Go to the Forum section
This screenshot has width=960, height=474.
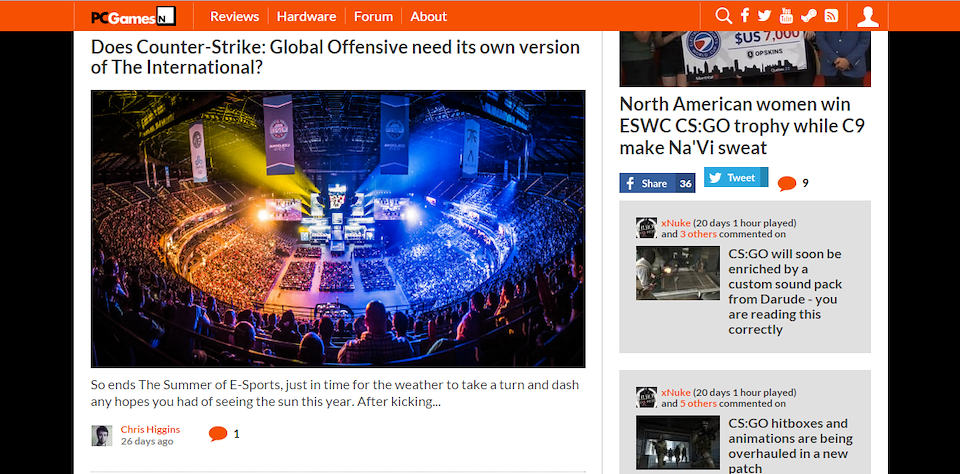373,16
